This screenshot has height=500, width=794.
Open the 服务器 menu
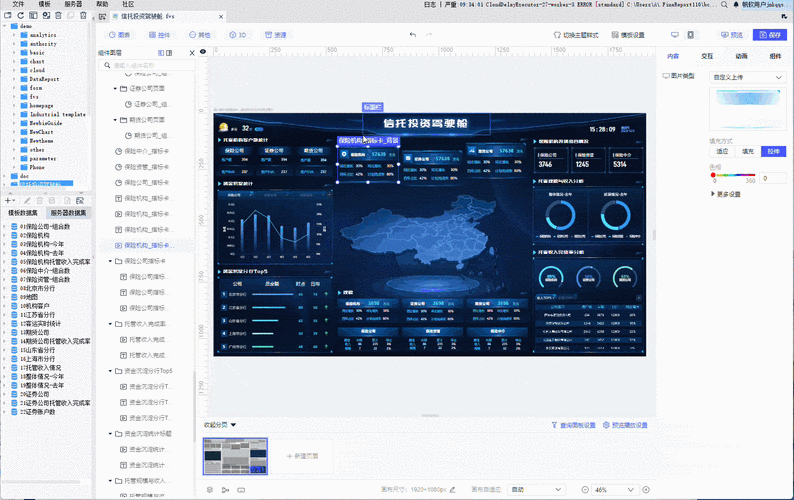pos(73,4)
